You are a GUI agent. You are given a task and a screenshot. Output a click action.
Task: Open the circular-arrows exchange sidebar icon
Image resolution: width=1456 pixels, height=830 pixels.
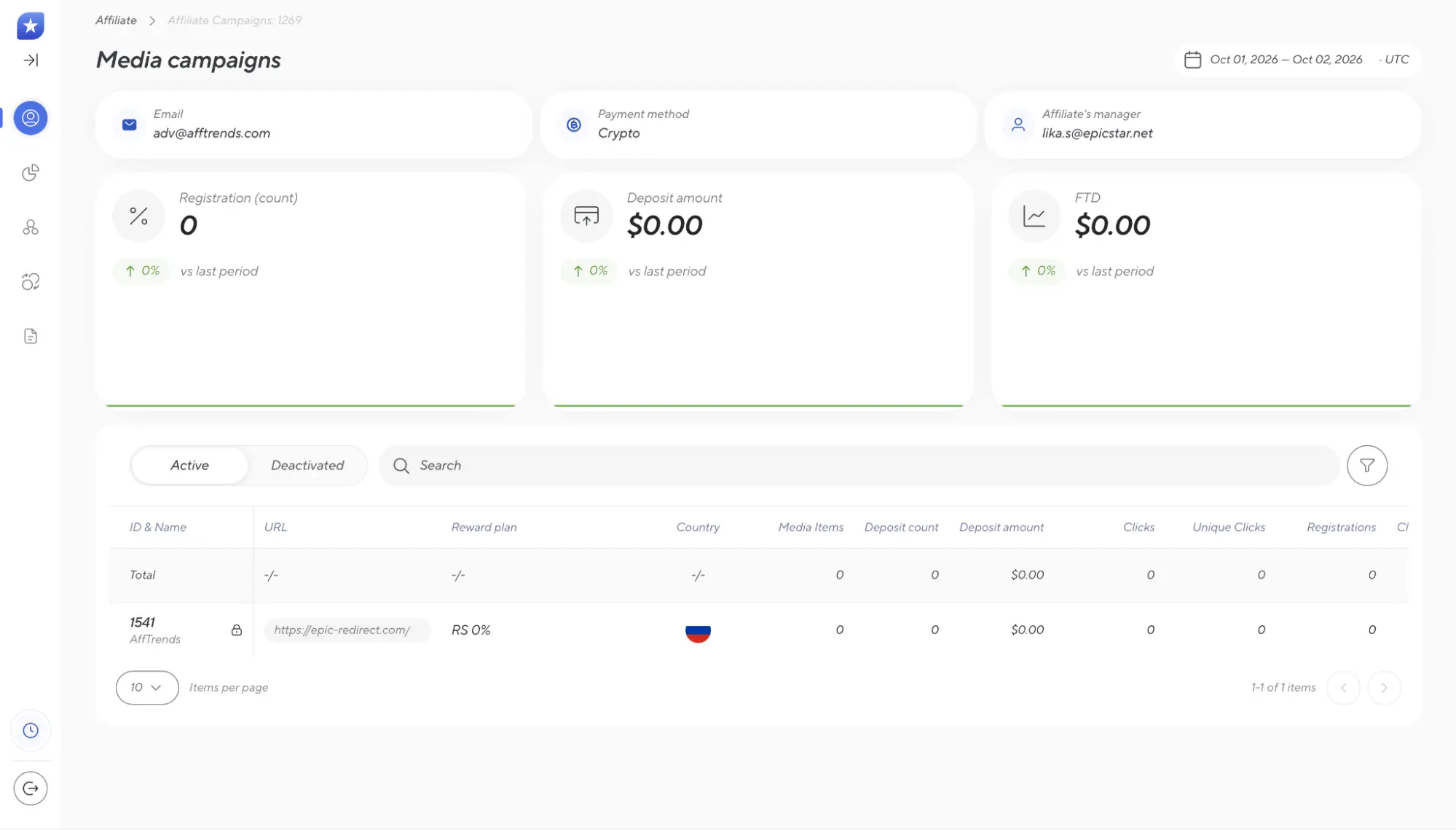click(x=31, y=281)
